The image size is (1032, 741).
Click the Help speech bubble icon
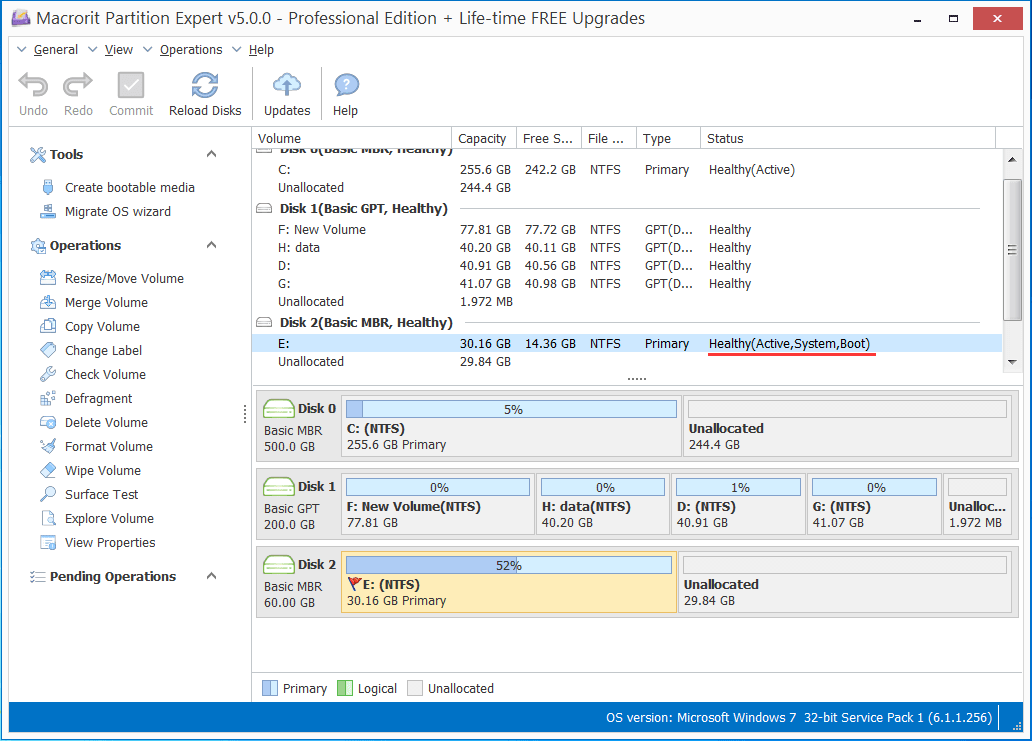346,85
